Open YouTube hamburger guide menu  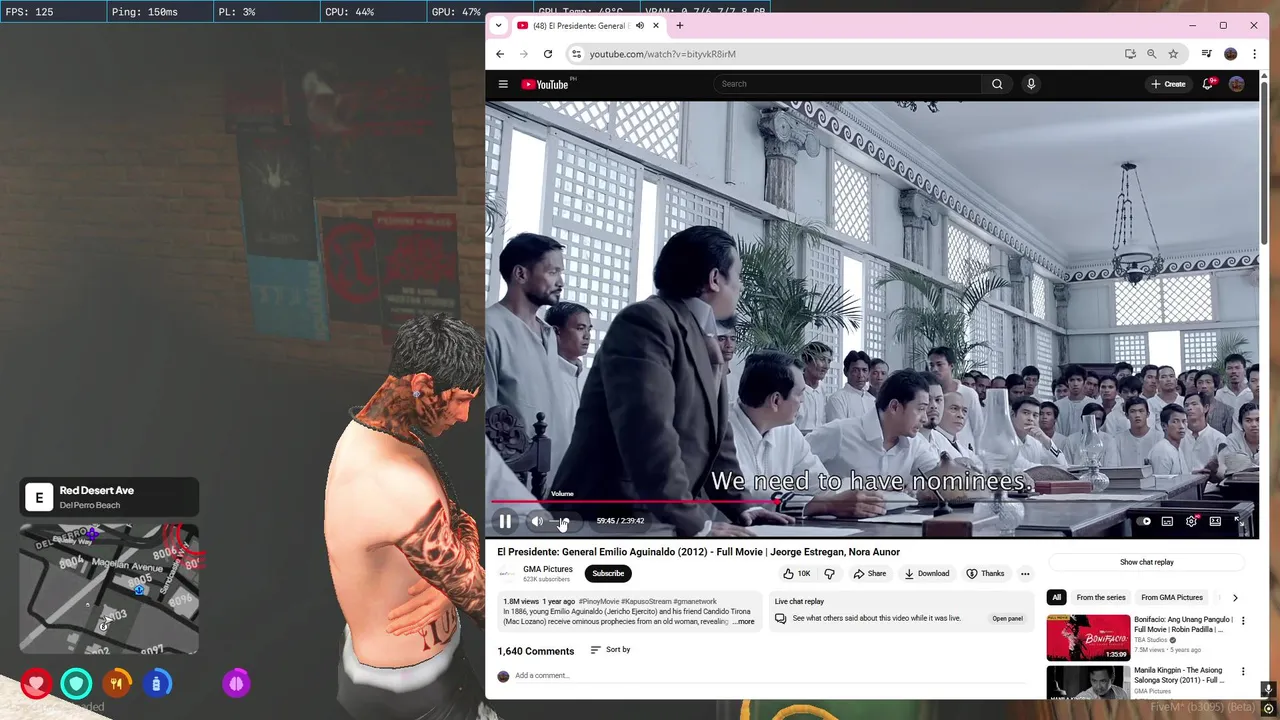click(503, 84)
